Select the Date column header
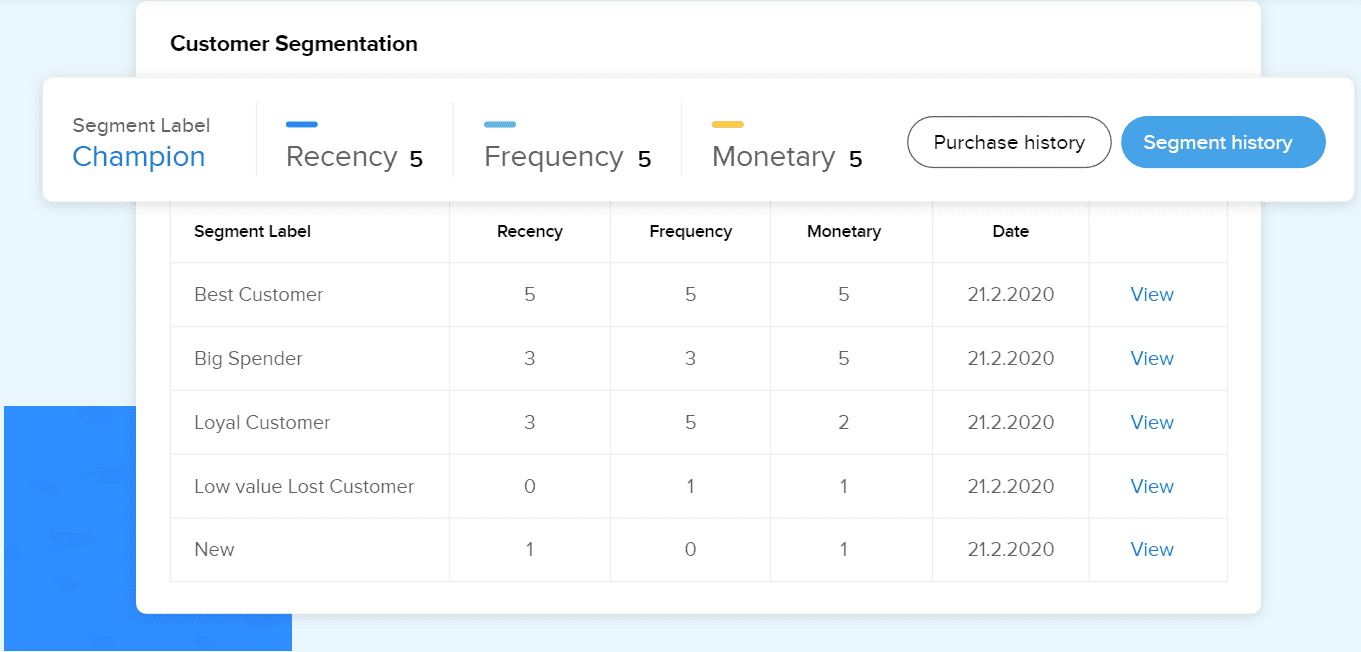Screen dimensions: 1361x652 pyautogui.click(x=1011, y=231)
